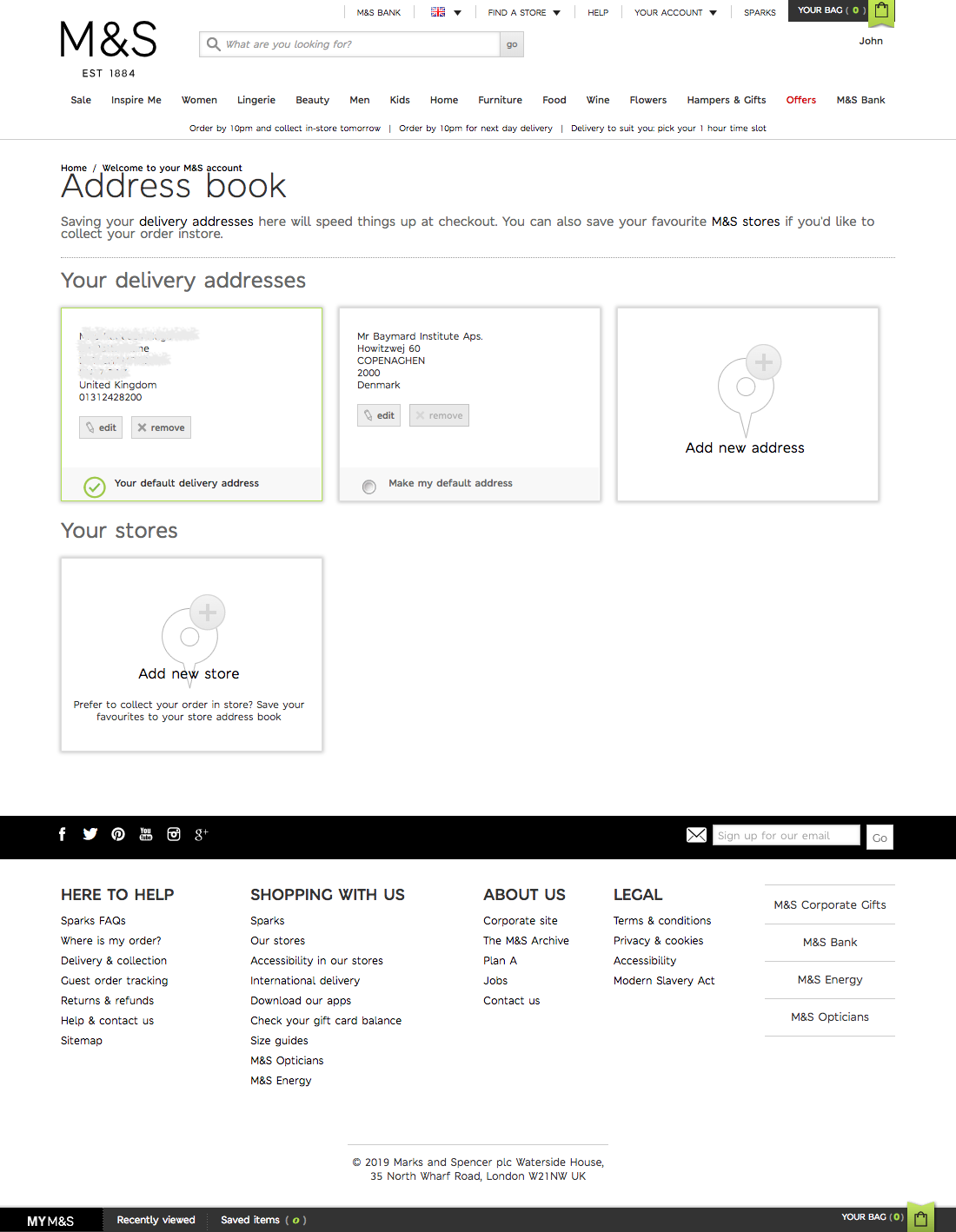Click the Pinterest icon

(118, 834)
